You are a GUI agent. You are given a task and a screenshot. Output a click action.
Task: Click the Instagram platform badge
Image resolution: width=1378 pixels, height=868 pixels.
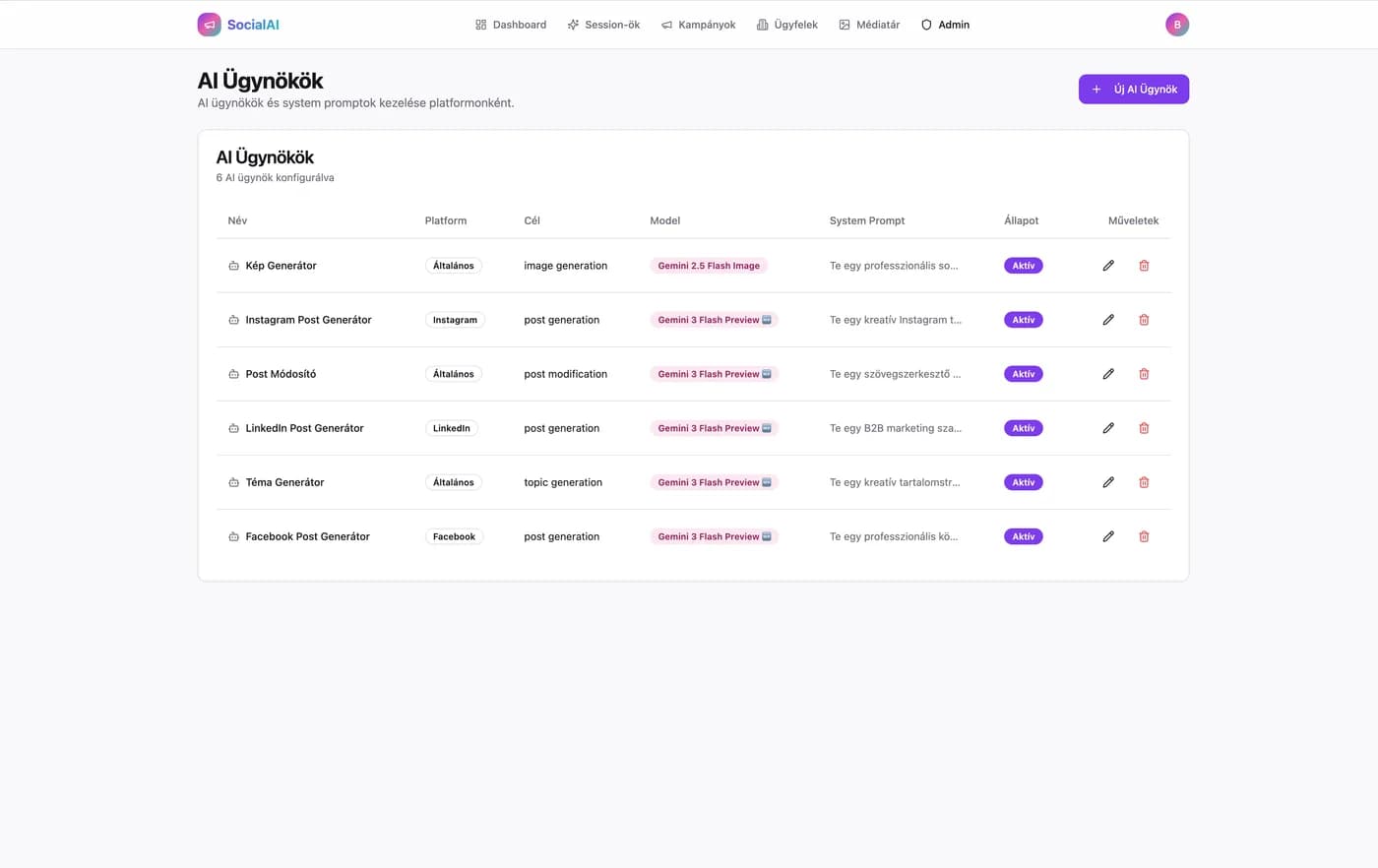click(455, 320)
